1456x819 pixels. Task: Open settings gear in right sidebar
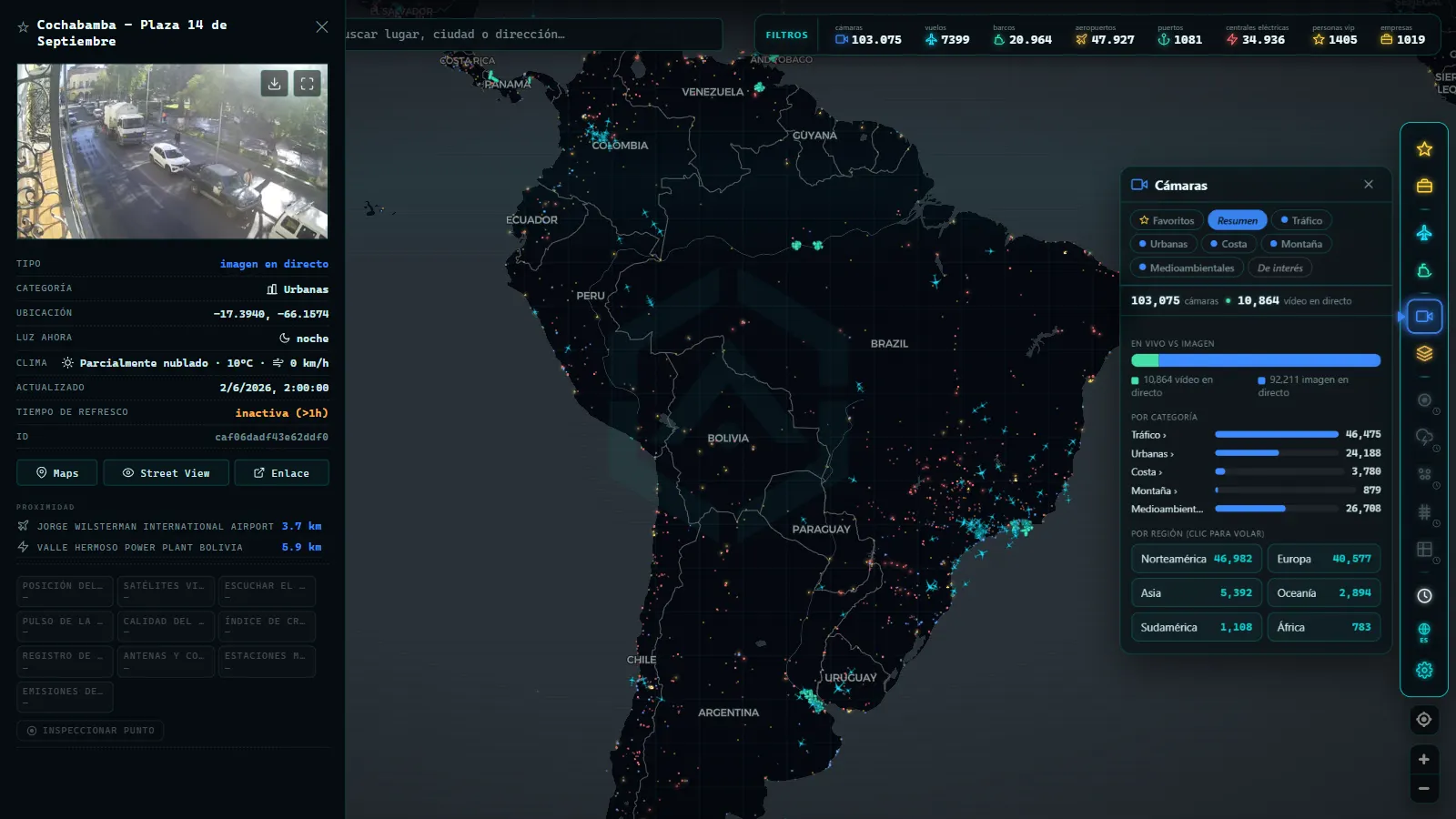[x=1424, y=670]
